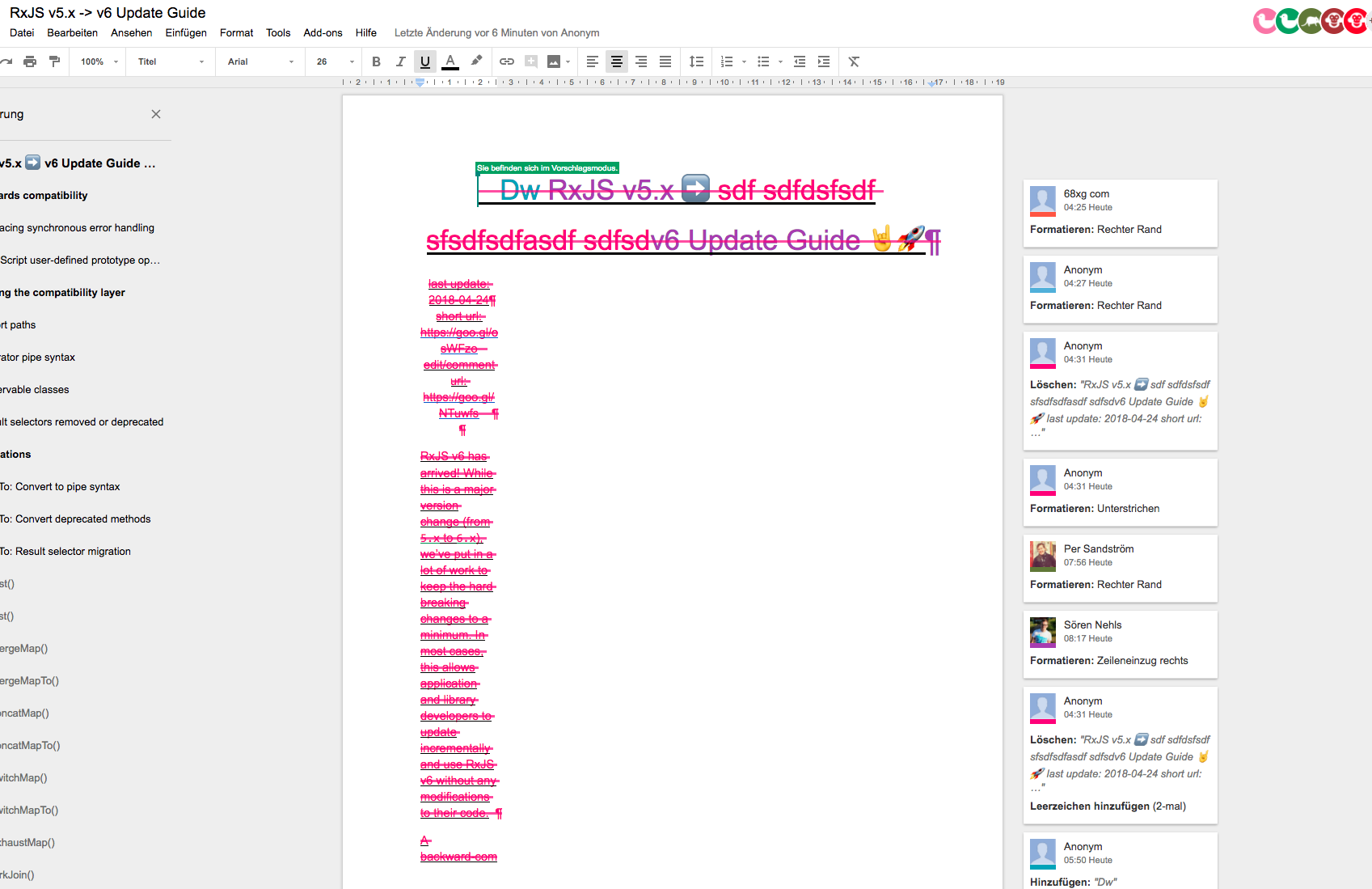Viewport: 1372px width, 889px height.
Task: Open the Einfügen menu
Action: 186,32
